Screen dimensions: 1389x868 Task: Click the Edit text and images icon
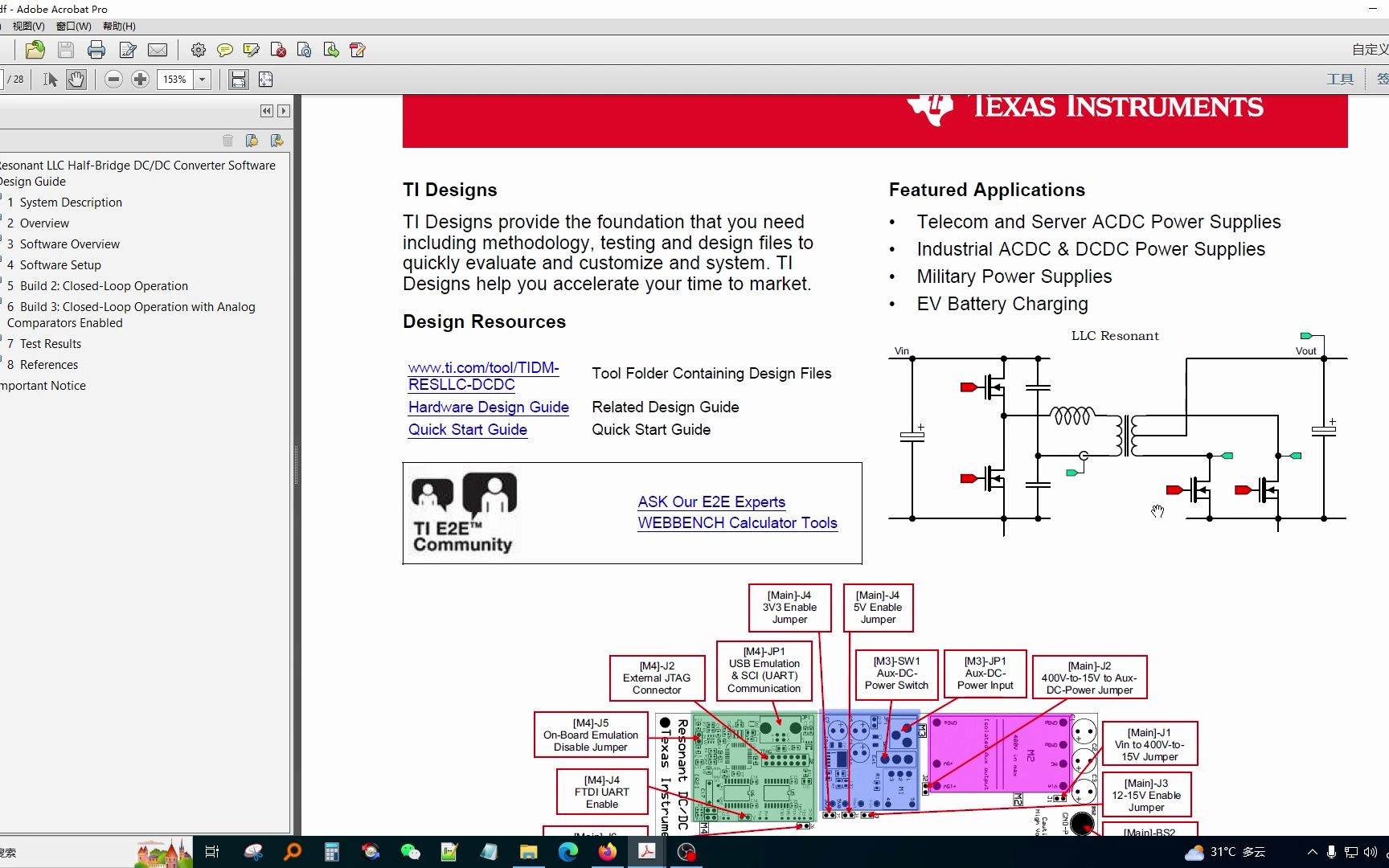pos(358,50)
